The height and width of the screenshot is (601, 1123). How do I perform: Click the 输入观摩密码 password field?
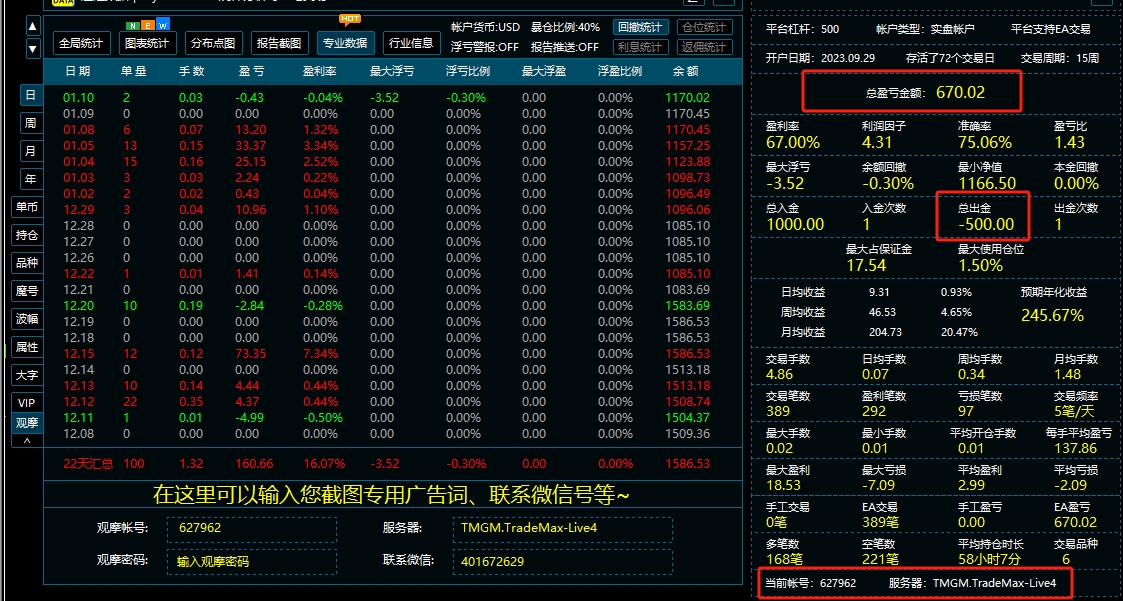(x=251, y=562)
